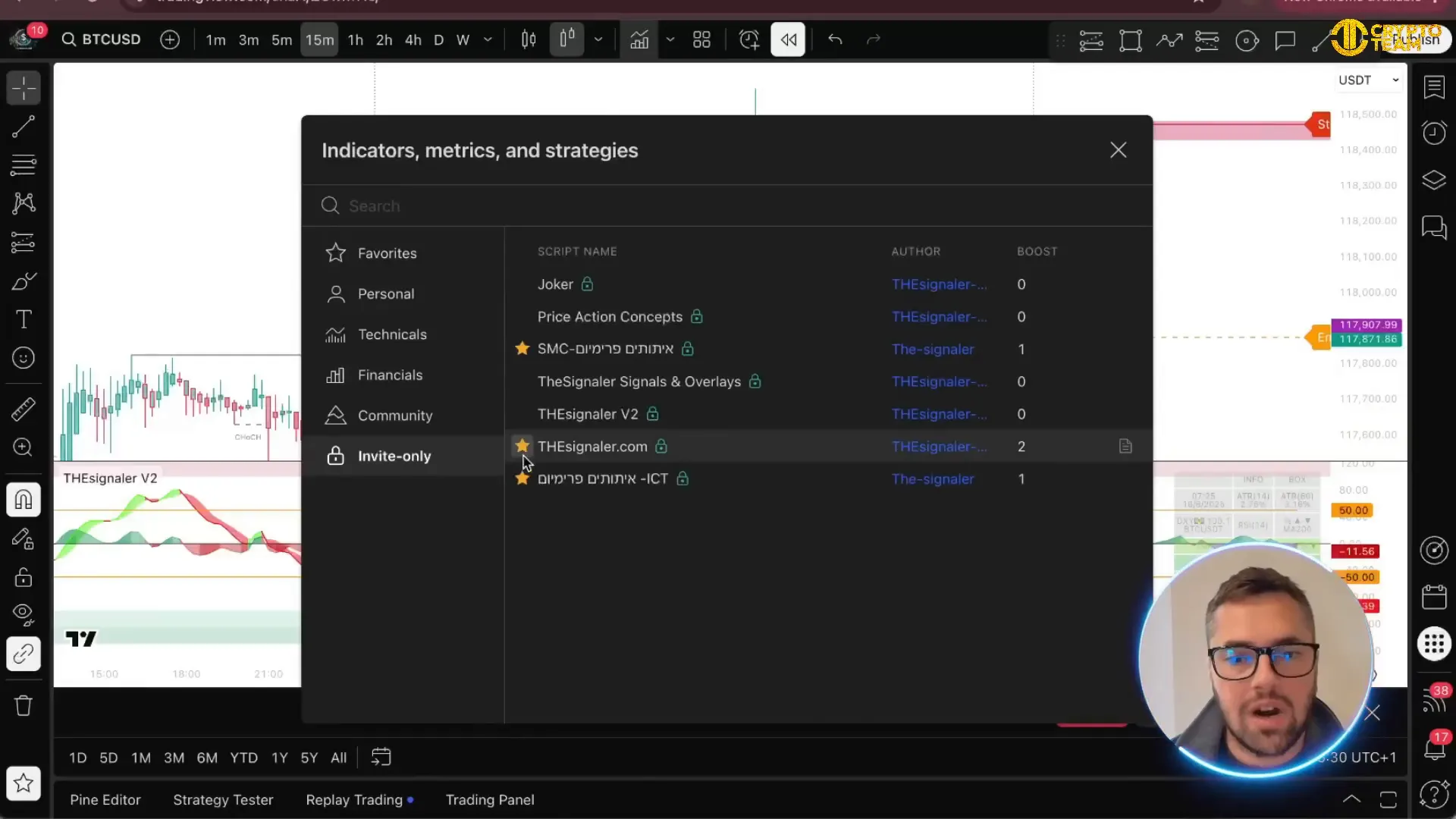Add THEsignaler V2 script
This screenshot has height=819, width=1456.
[828, 414]
